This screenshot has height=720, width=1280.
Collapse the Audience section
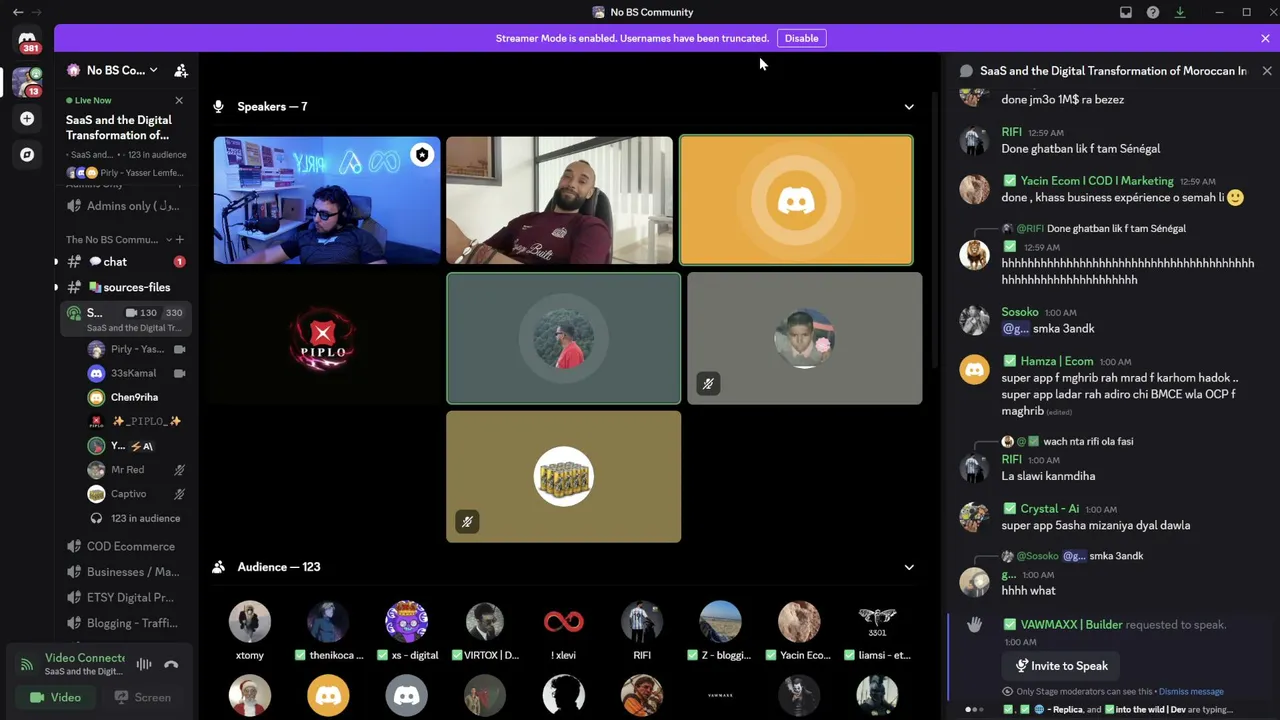pyautogui.click(x=909, y=567)
